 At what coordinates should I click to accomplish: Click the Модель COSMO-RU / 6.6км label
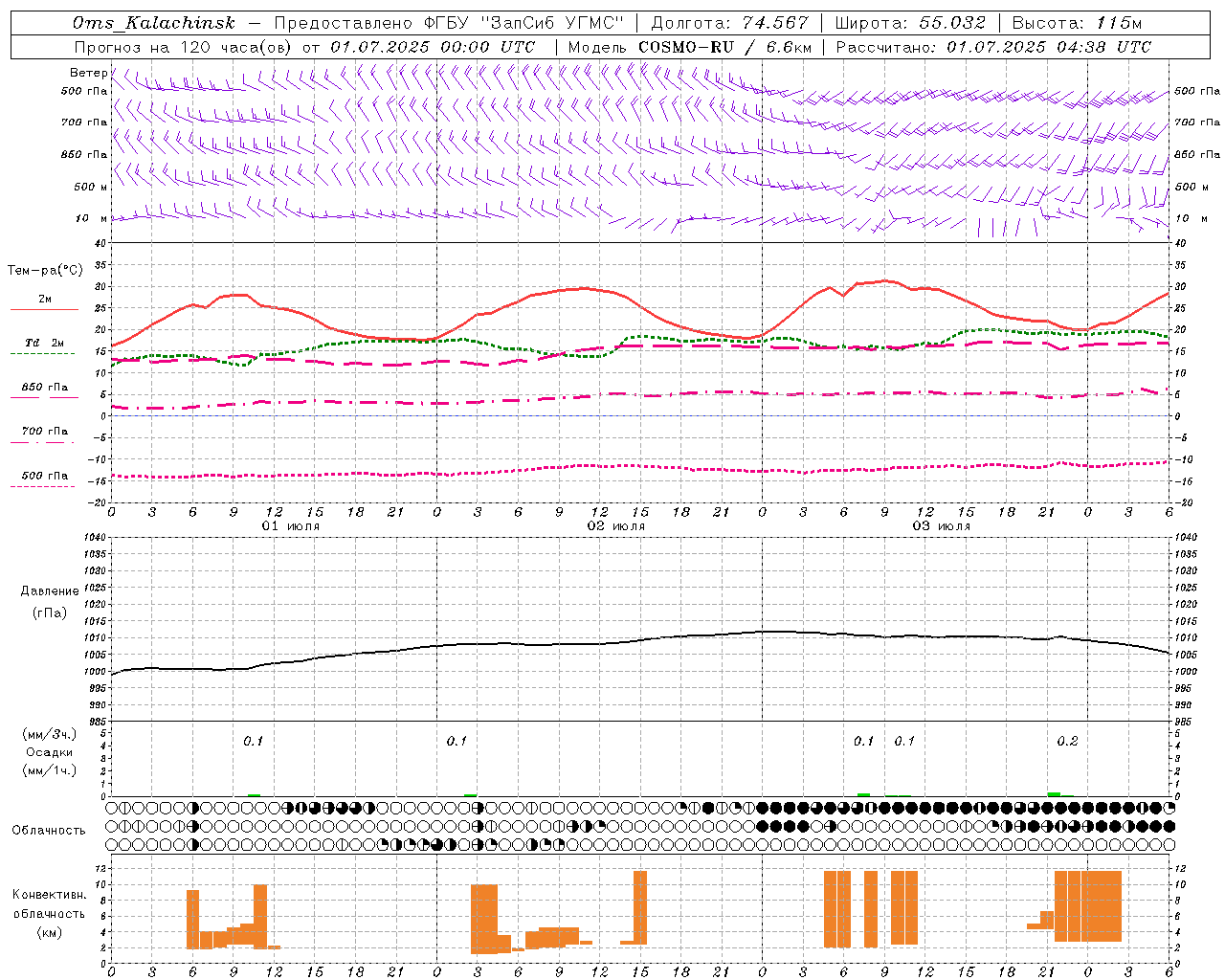pos(690,47)
